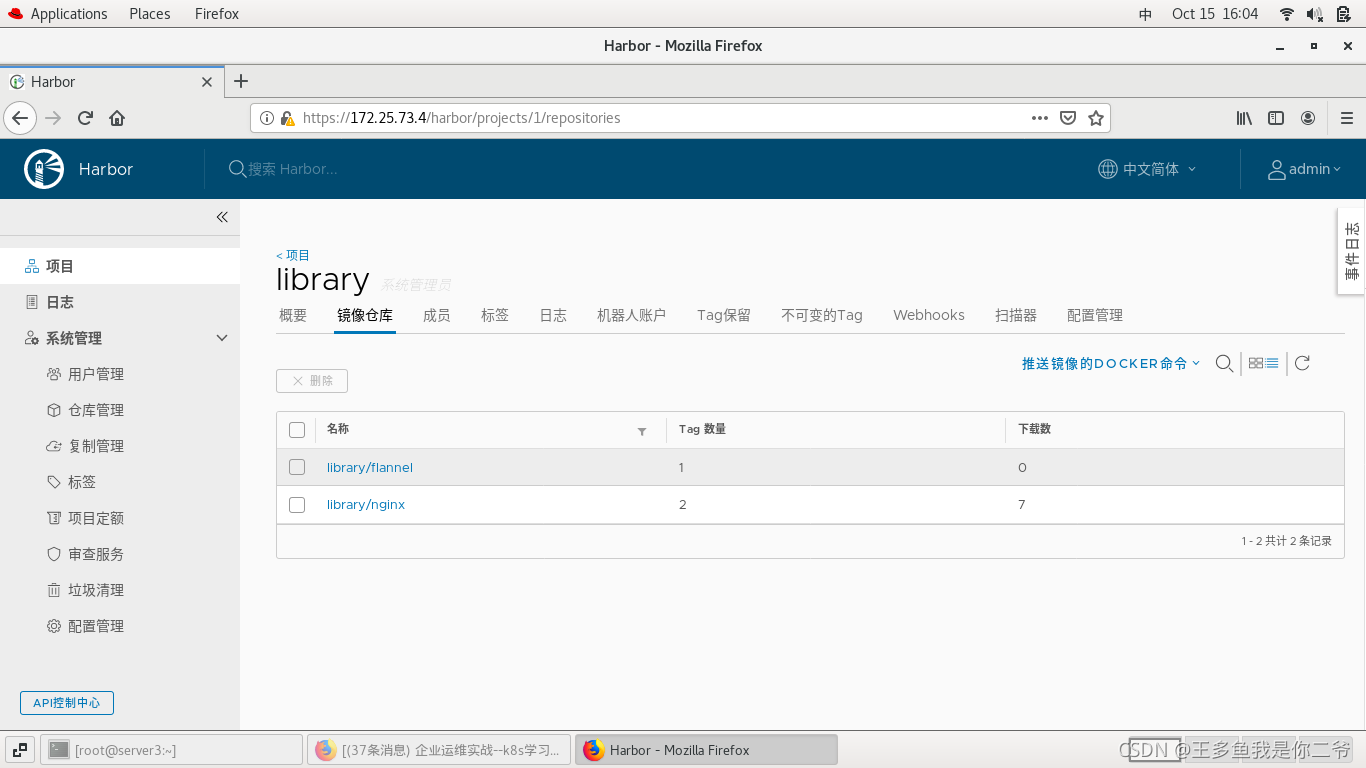Switch to Webhooks tab
This screenshot has width=1366, height=768.
[x=929, y=315]
